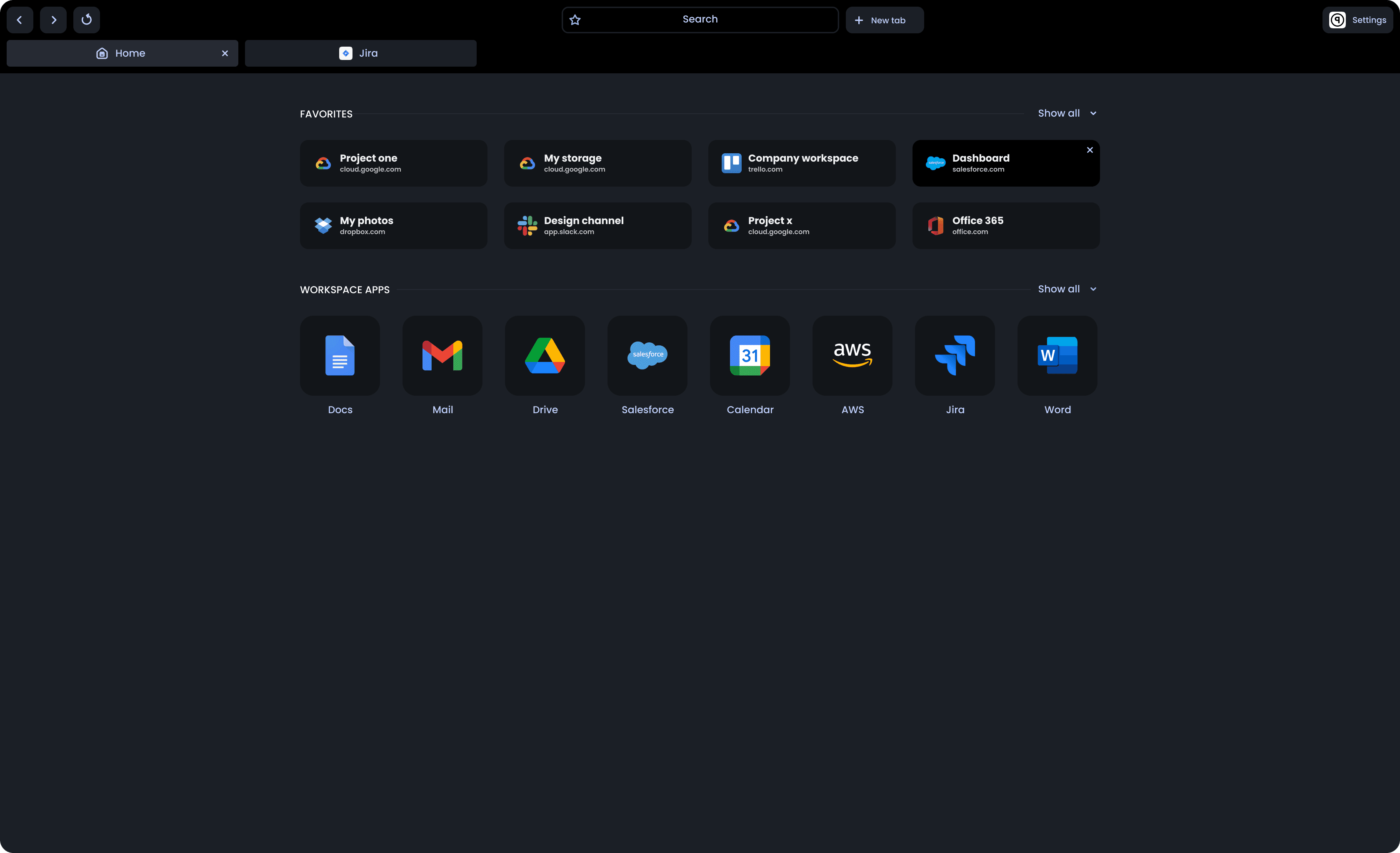The width and height of the screenshot is (1400, 853).
Task: Open the Word app icon
Action: (1057, 356)
